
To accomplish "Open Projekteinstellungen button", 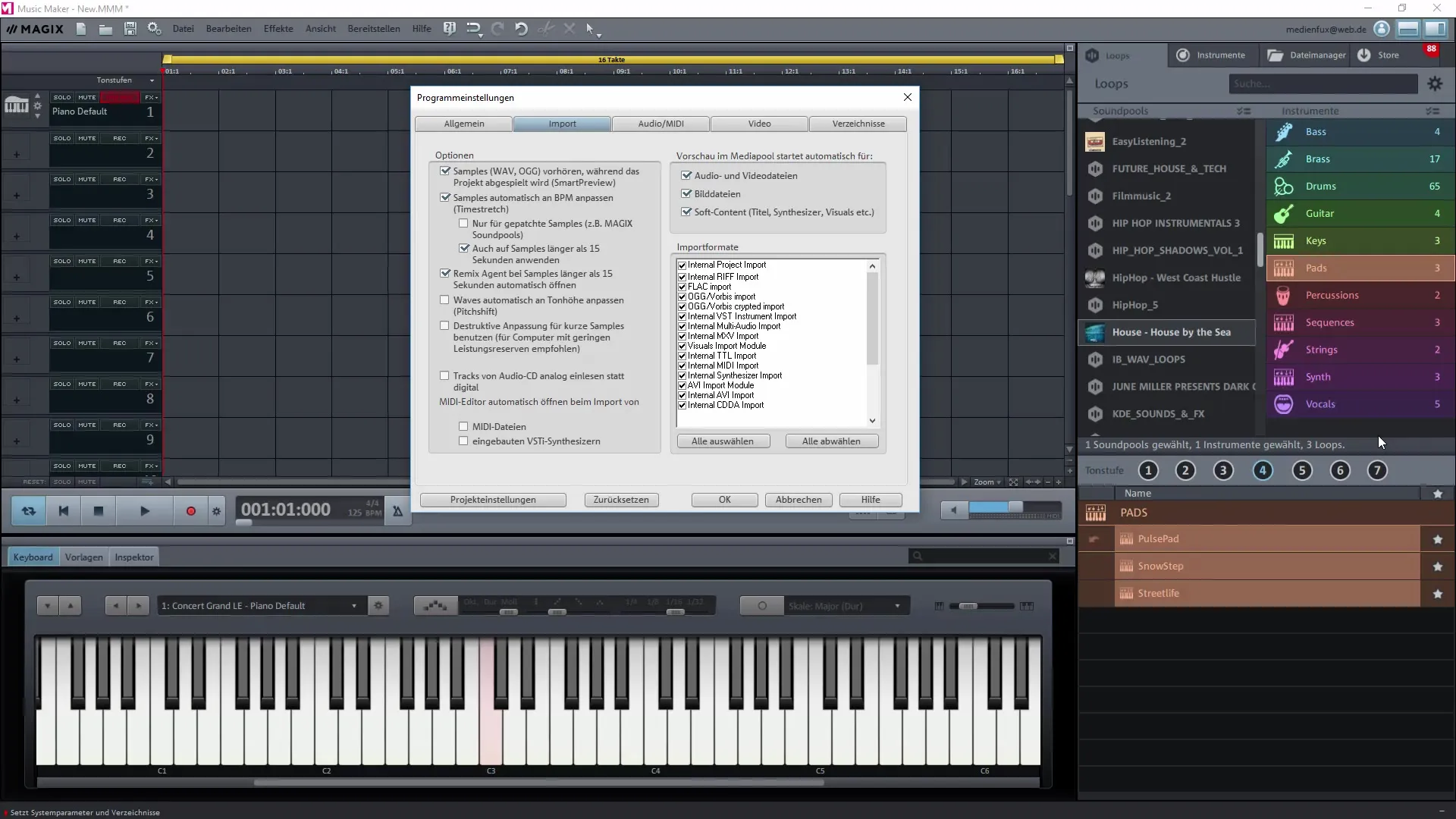I will point(493,500).
